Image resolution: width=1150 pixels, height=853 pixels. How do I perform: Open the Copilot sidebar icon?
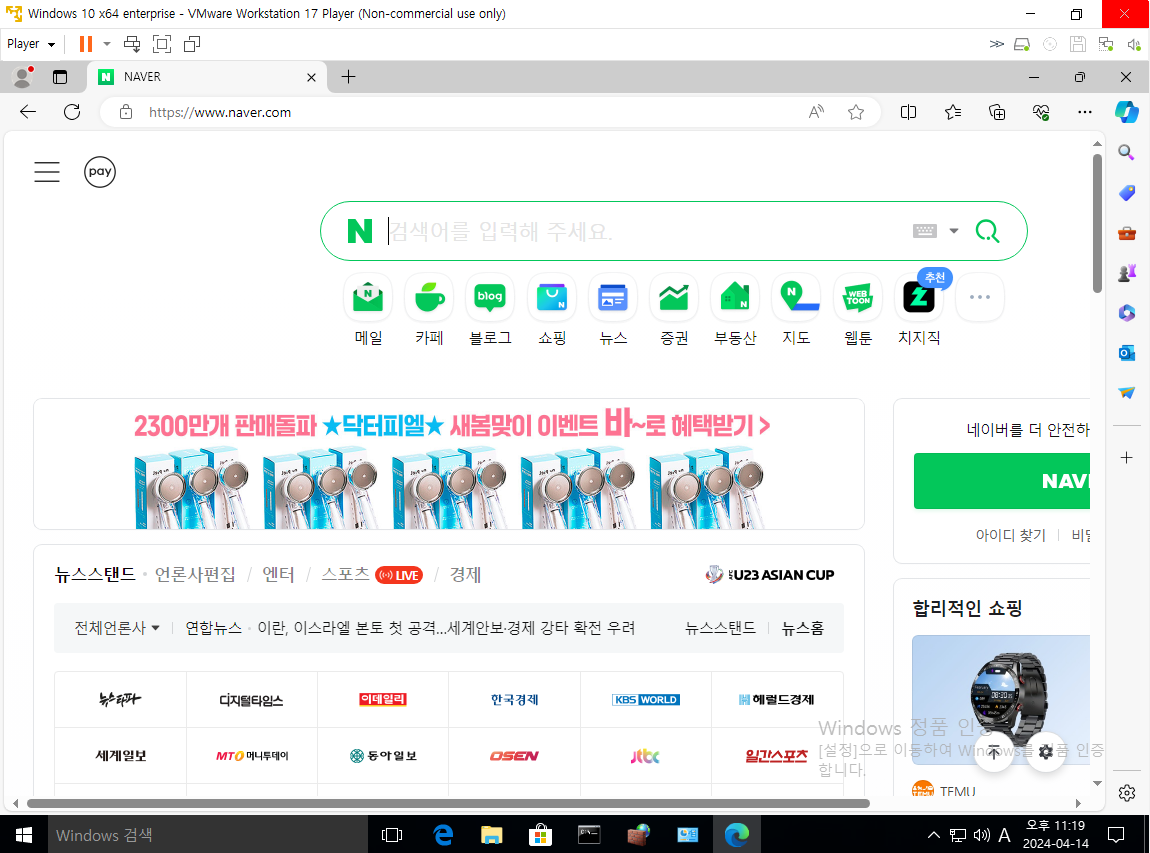click(1127, 112)
